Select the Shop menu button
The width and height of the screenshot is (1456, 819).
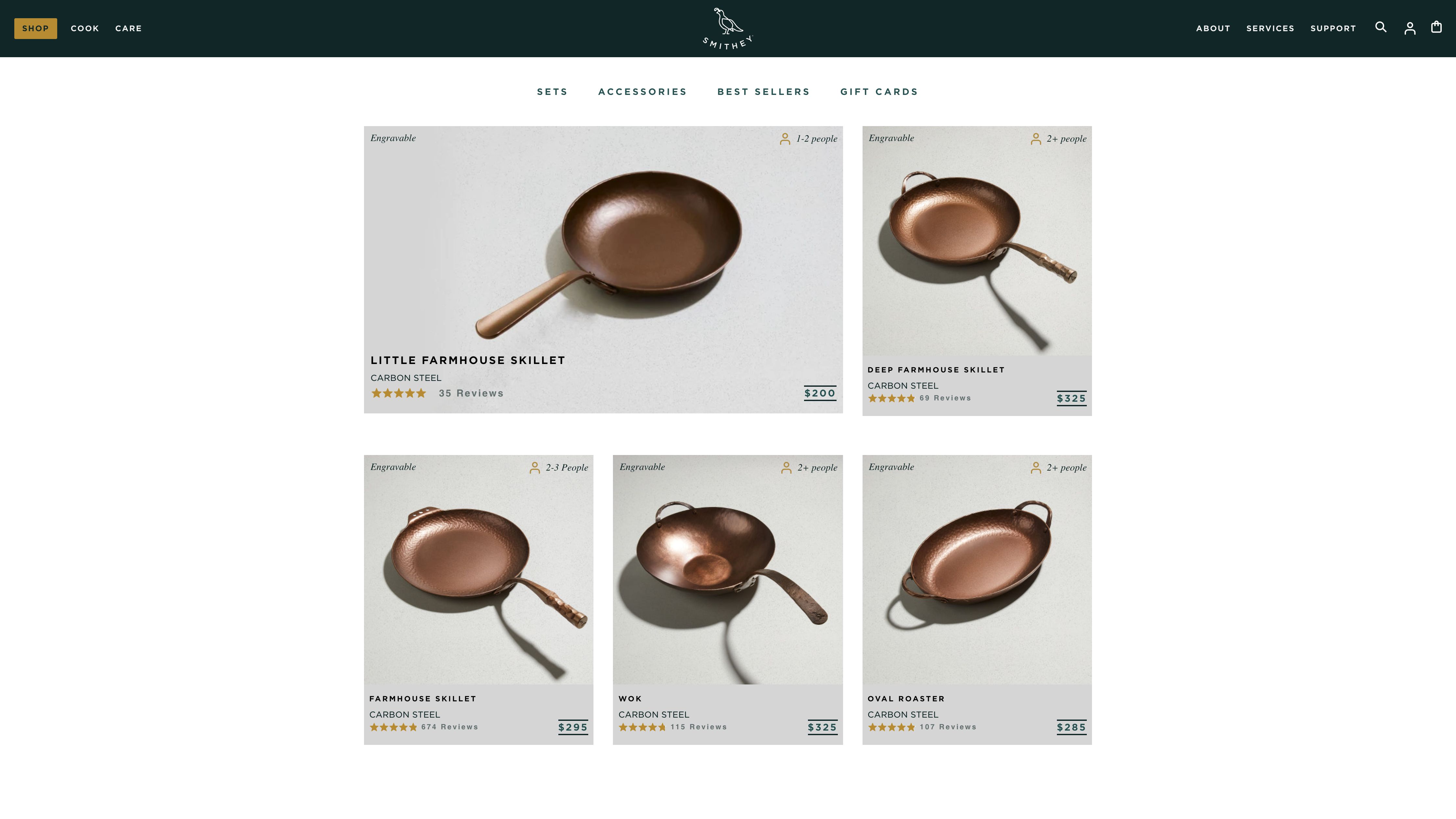[x=36, y=28]
